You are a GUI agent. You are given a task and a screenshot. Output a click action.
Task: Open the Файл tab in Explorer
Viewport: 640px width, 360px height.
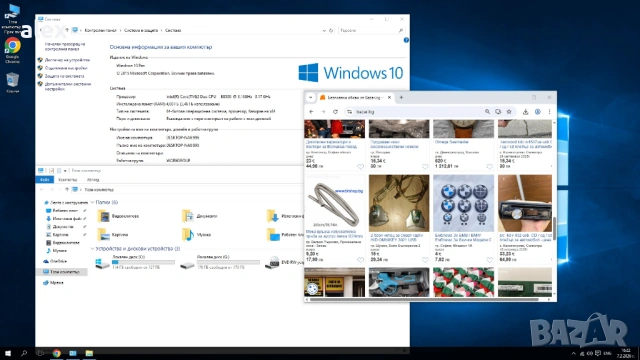44,180
